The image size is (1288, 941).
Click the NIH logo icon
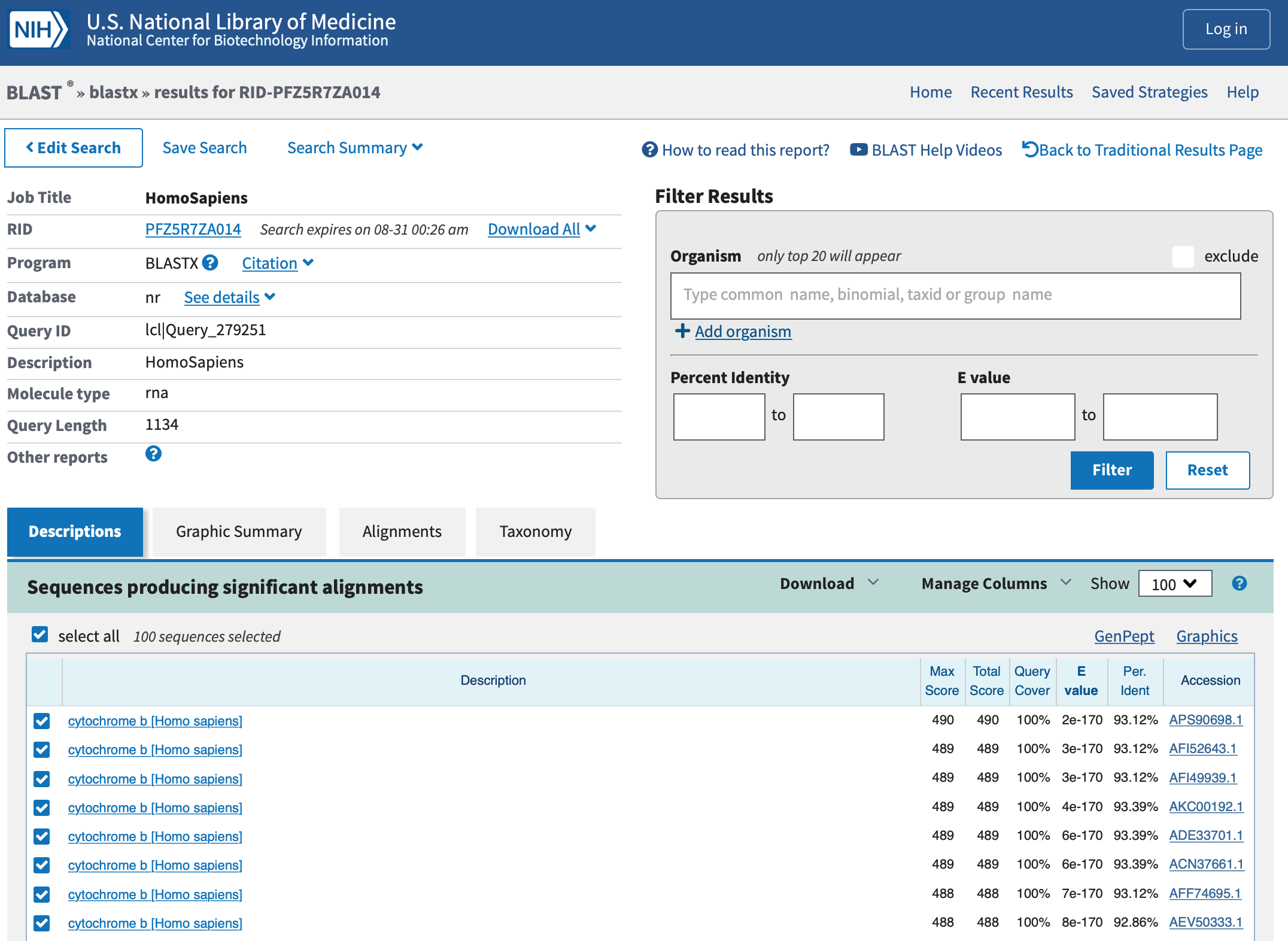click(x=39, y=29)
